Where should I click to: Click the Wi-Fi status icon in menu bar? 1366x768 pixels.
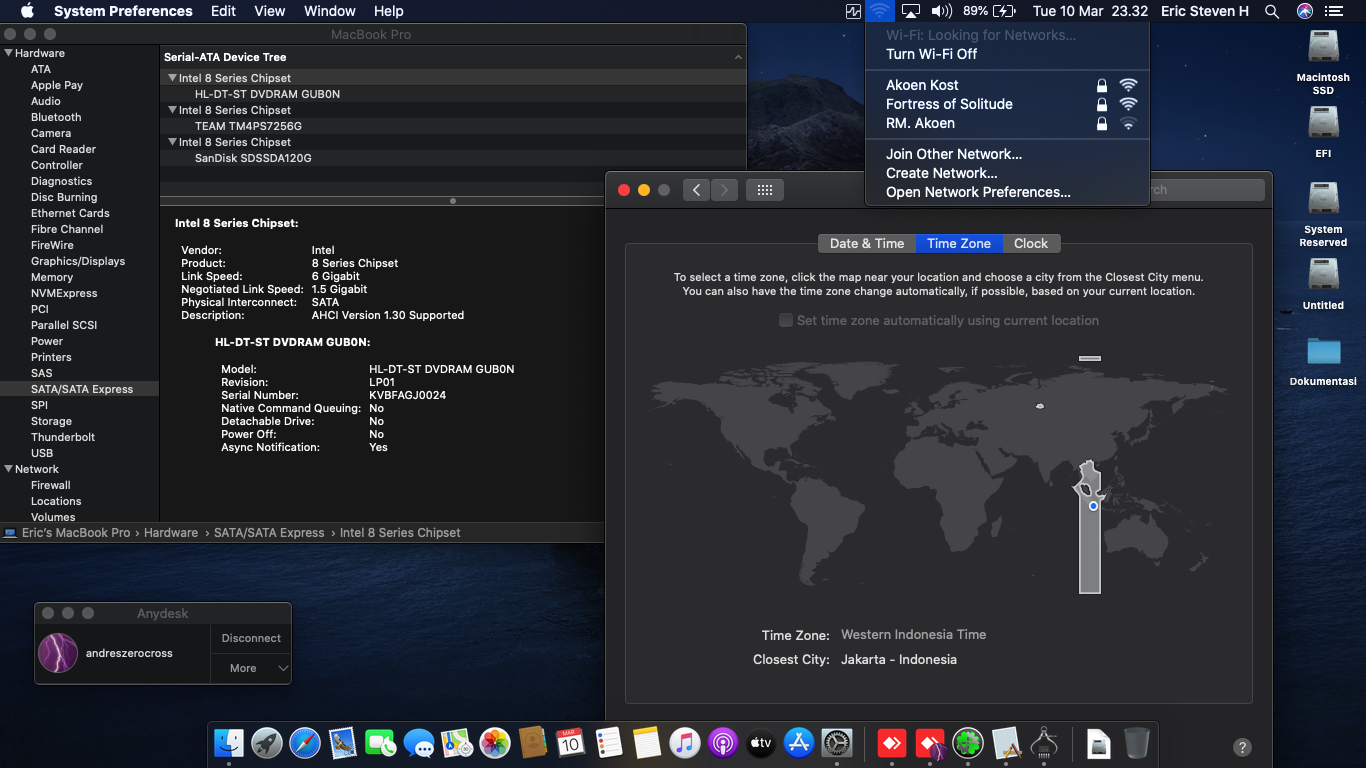coord(879,11)
